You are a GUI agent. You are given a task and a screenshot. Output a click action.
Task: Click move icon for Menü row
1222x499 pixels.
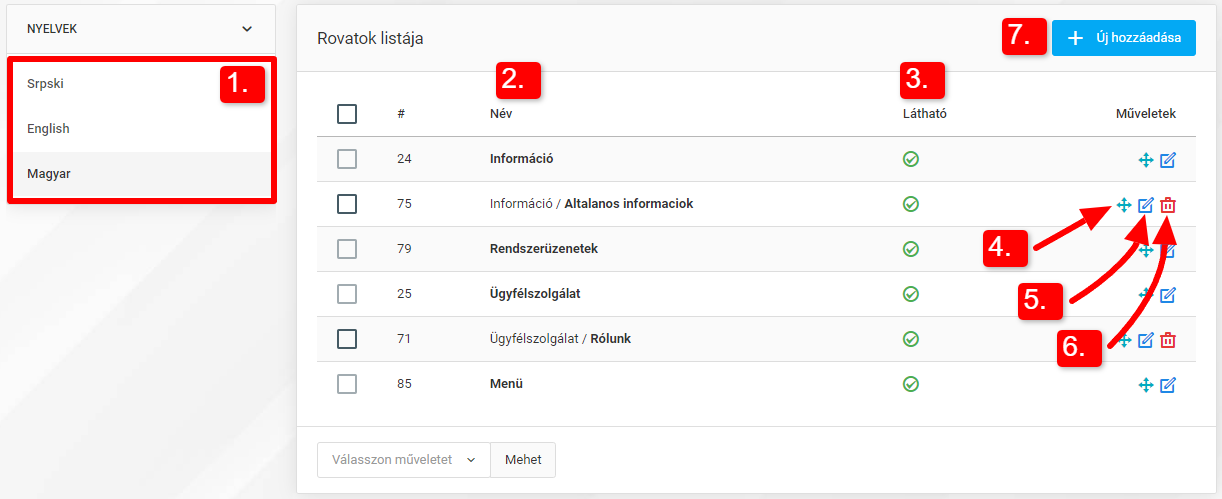pyautogui.click(x=1146, y=385)
